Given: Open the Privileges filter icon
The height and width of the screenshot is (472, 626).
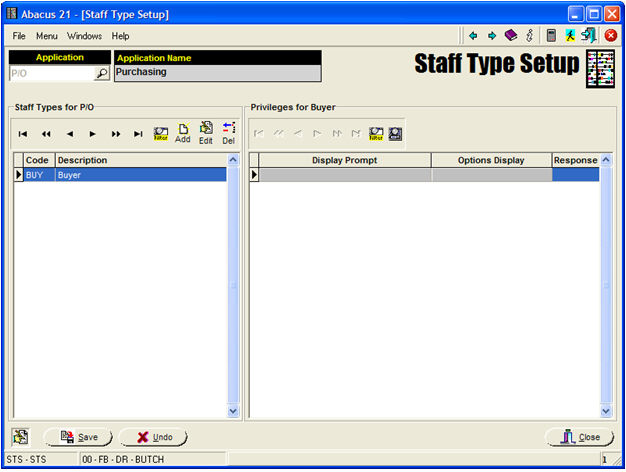Looking at the screenshot, I should click(x=376, y=133).
